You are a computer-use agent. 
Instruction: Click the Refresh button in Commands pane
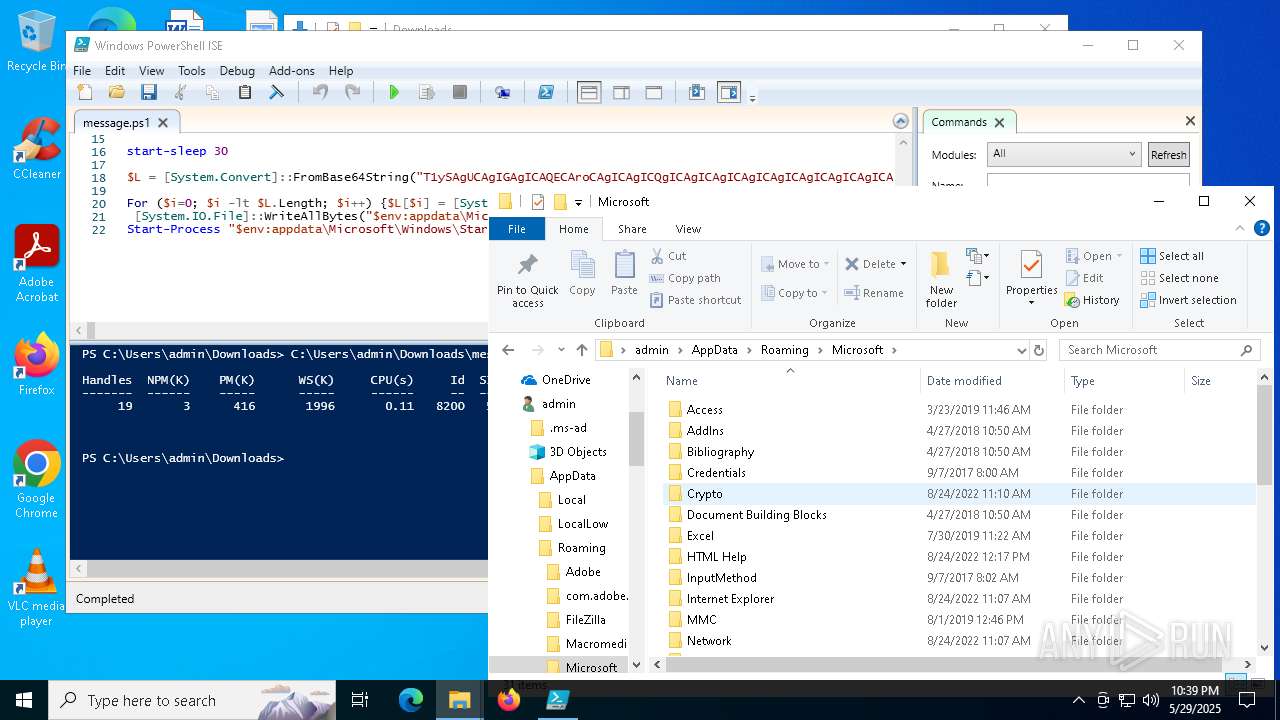tap(1168, 155)
